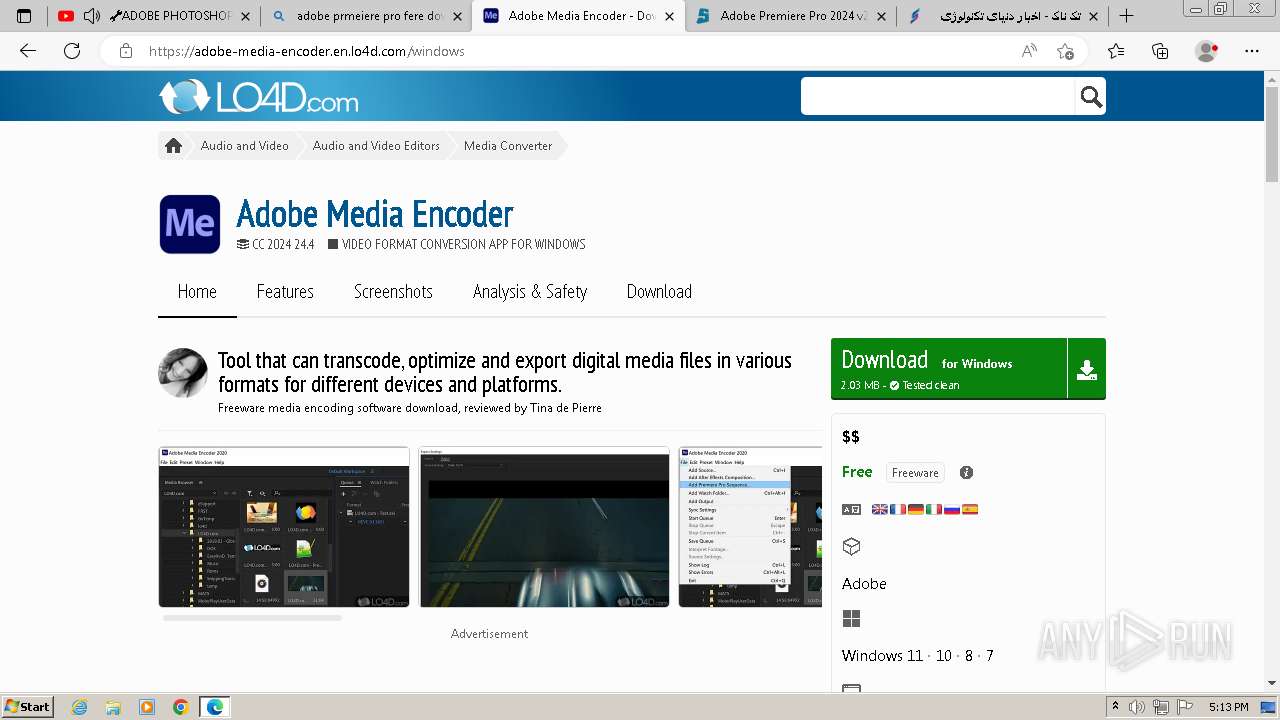Open the browser tab actions menu icon
Image resolution: width=1280 pixels, height=720 pixels.
point(24,16)
